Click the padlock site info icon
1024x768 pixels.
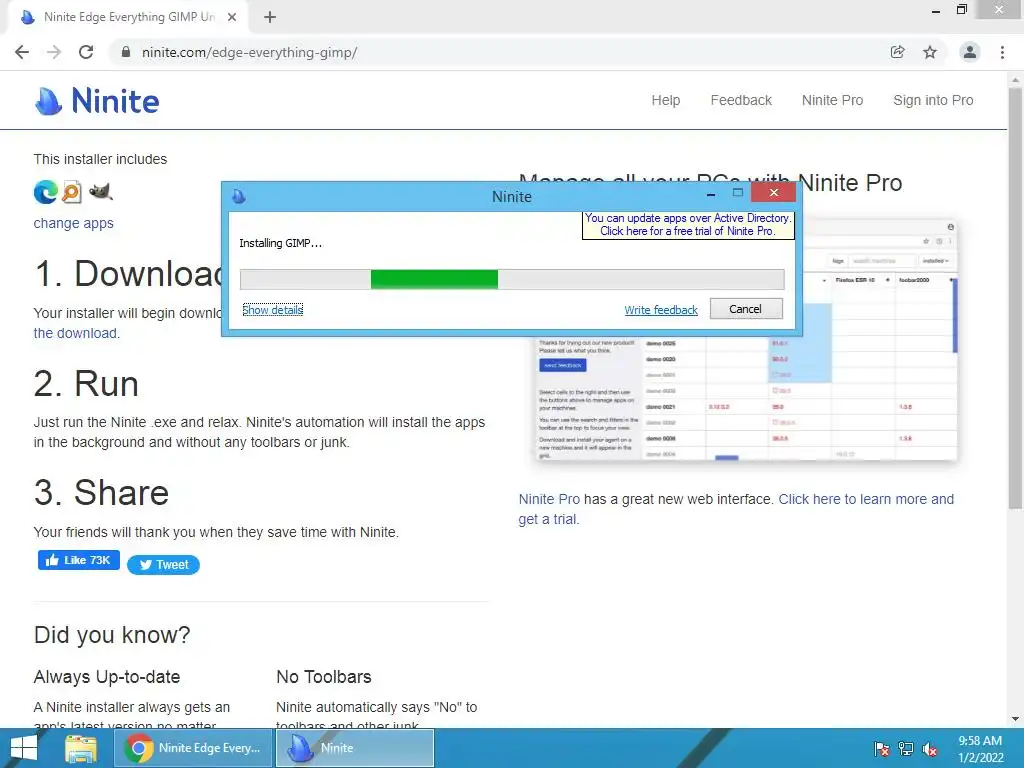(126, 52)
